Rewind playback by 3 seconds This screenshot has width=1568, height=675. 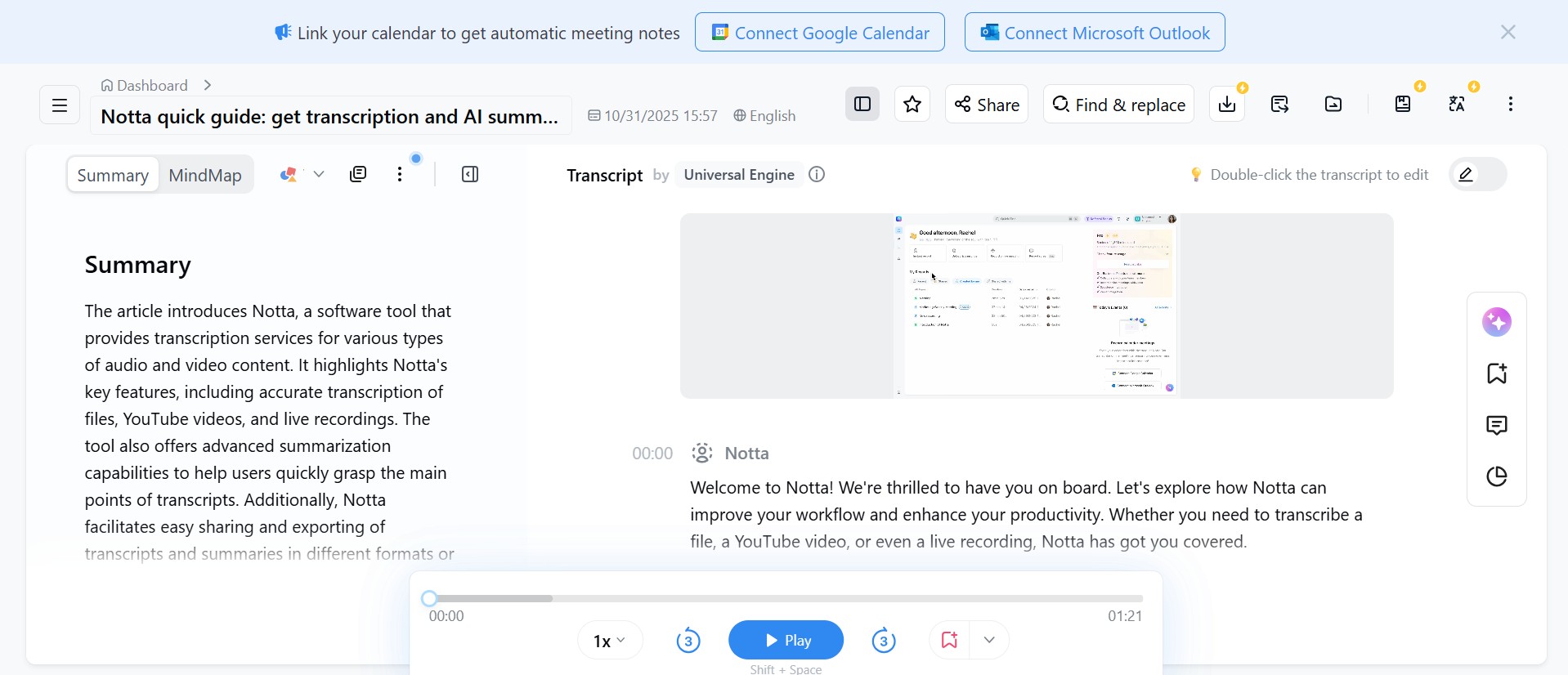click(688, 641)
